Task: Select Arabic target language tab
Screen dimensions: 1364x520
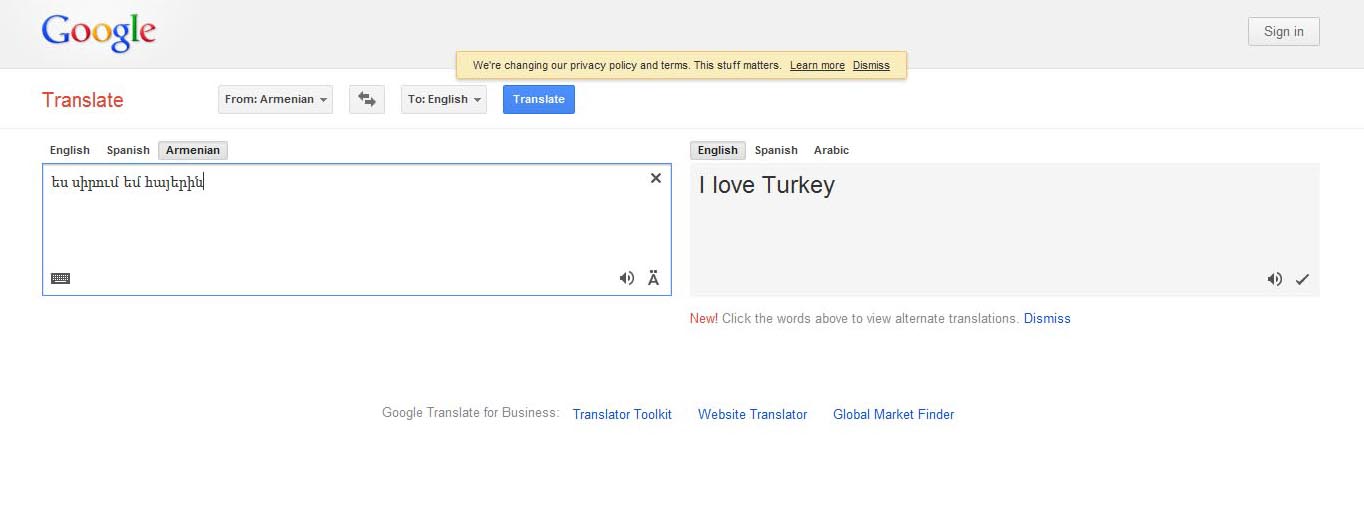Action: click(x=831, y=150)
